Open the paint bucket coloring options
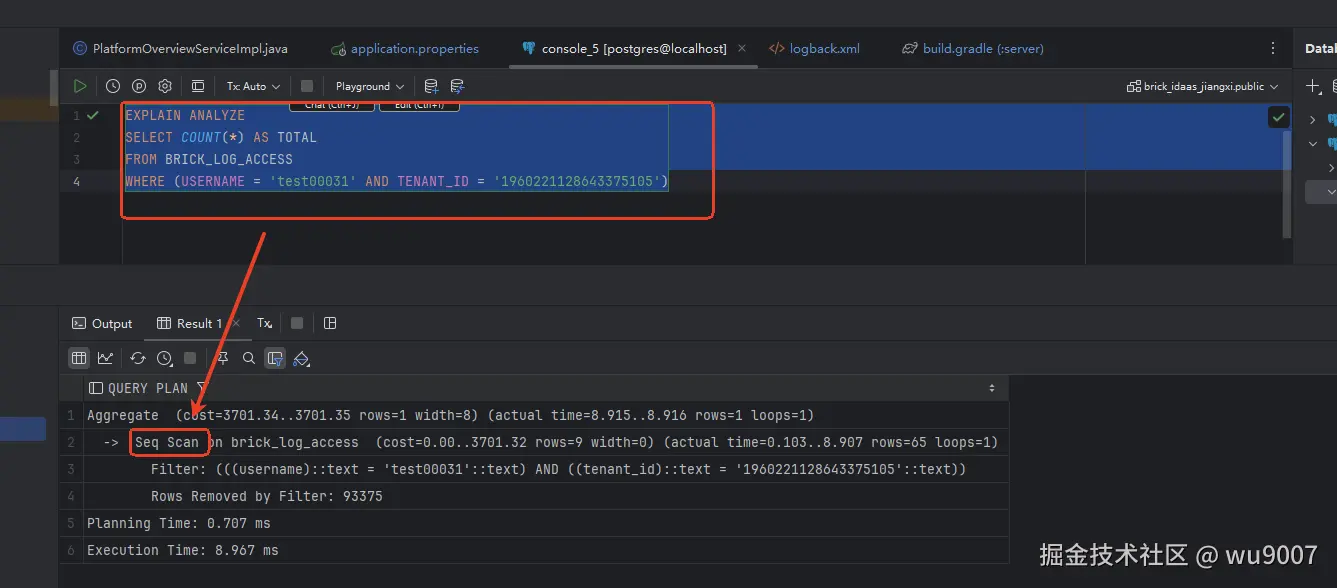The width and height of the screenshot is (1337, 588). [x=302, y=357]
